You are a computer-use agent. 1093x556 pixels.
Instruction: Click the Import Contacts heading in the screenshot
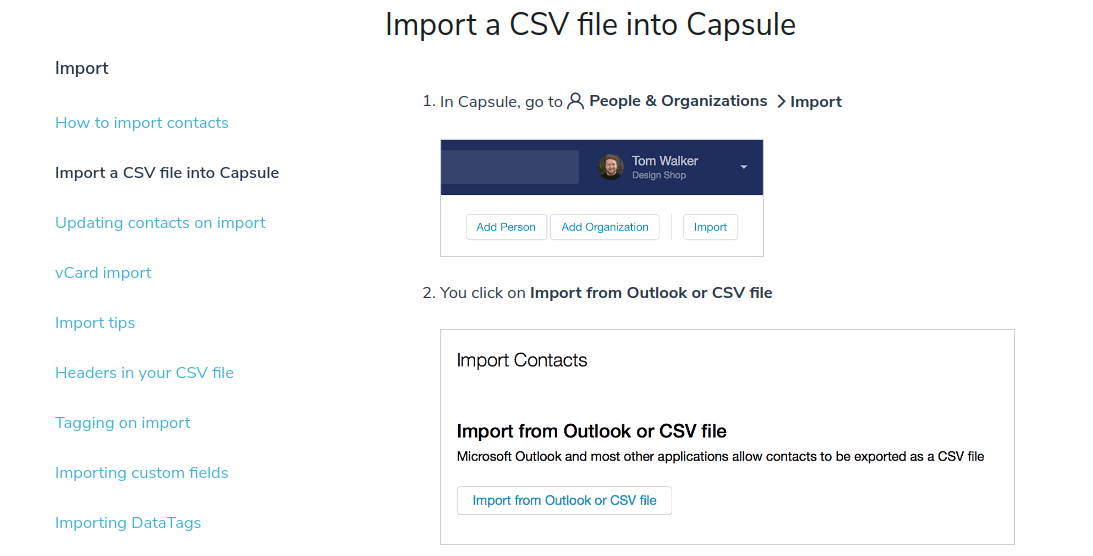pyautogui.click(x=522, y=360)
